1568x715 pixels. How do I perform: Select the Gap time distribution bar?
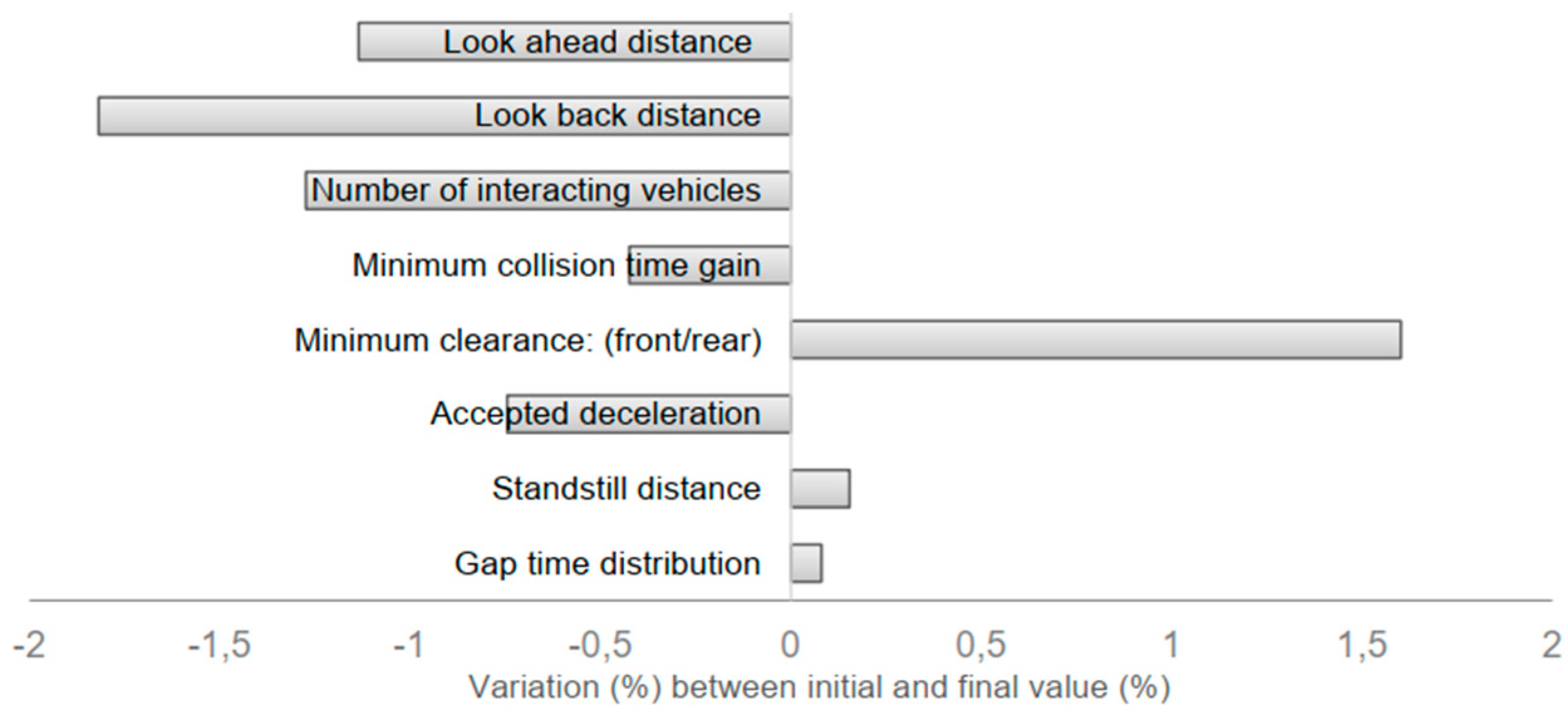807,563
